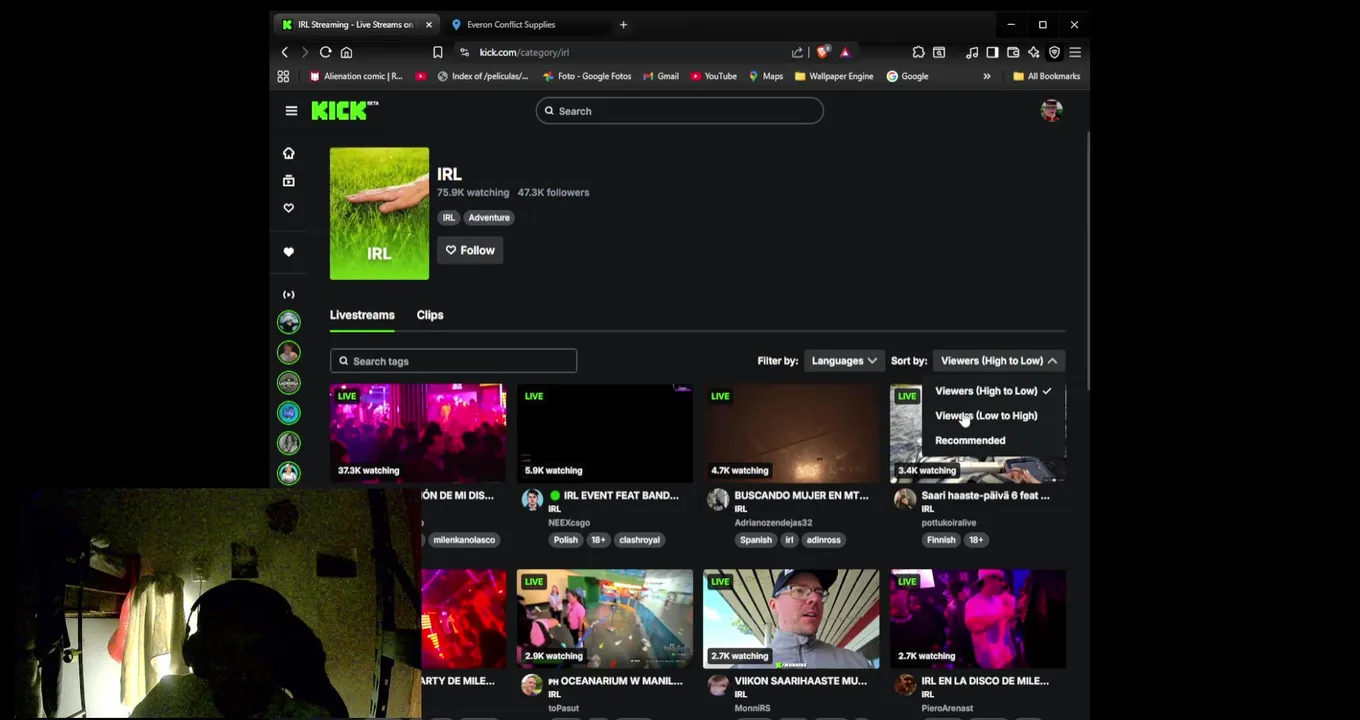Follow the IRL category

(470, 250)
